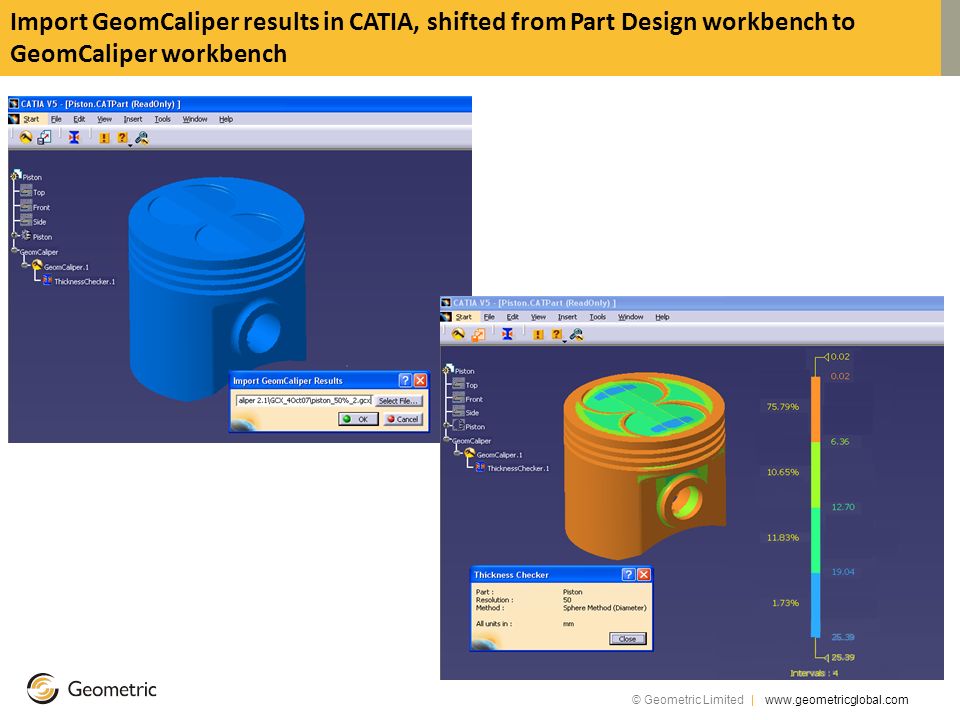Click Thickness Checker icon in left window toolbar
This screenshot has width=960, height=720.
pos(74,137)
